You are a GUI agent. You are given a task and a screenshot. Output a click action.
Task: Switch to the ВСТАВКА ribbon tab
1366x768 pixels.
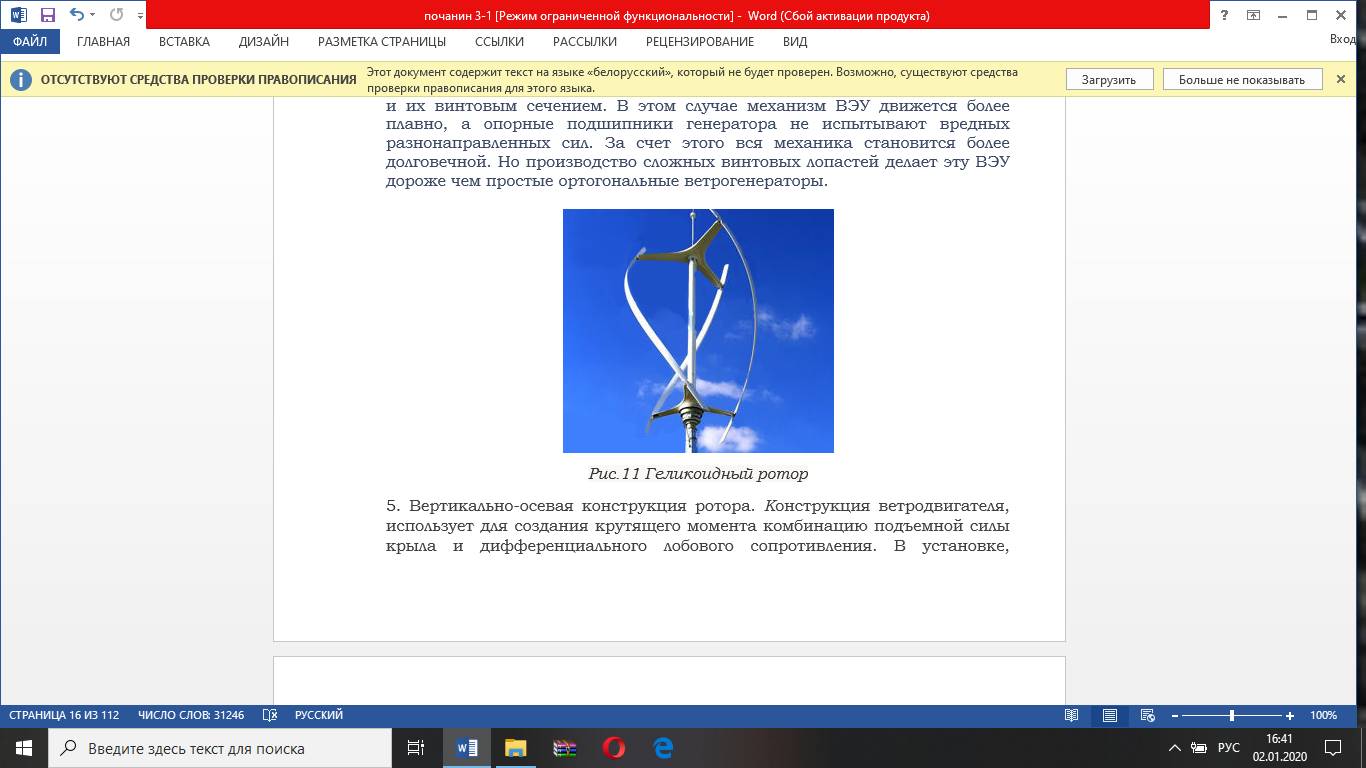pos(184,42)
